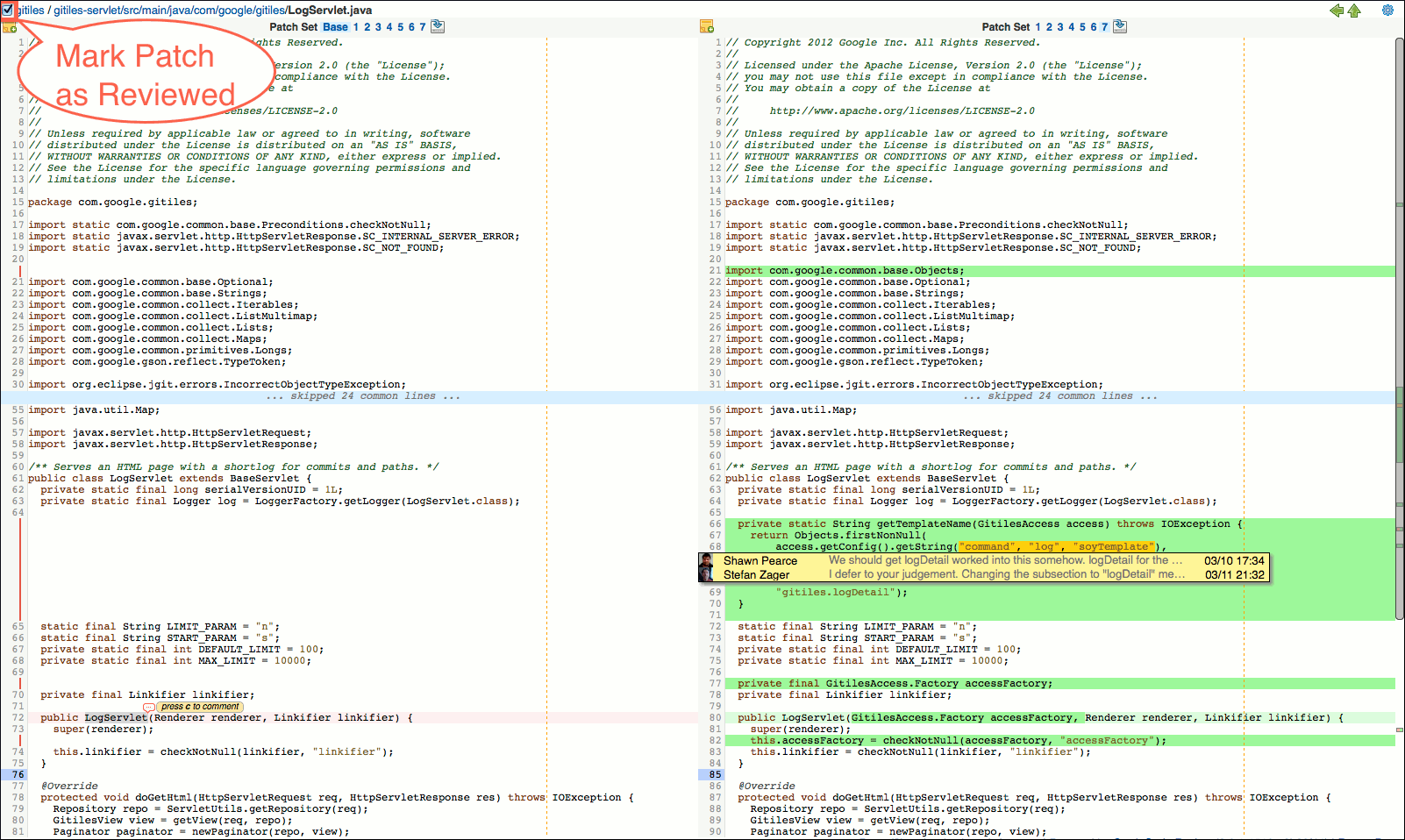This screenshot has width=1405, height=840.
Task: Click the download icon in the left Patch Set header
Action: pos(437,26)
